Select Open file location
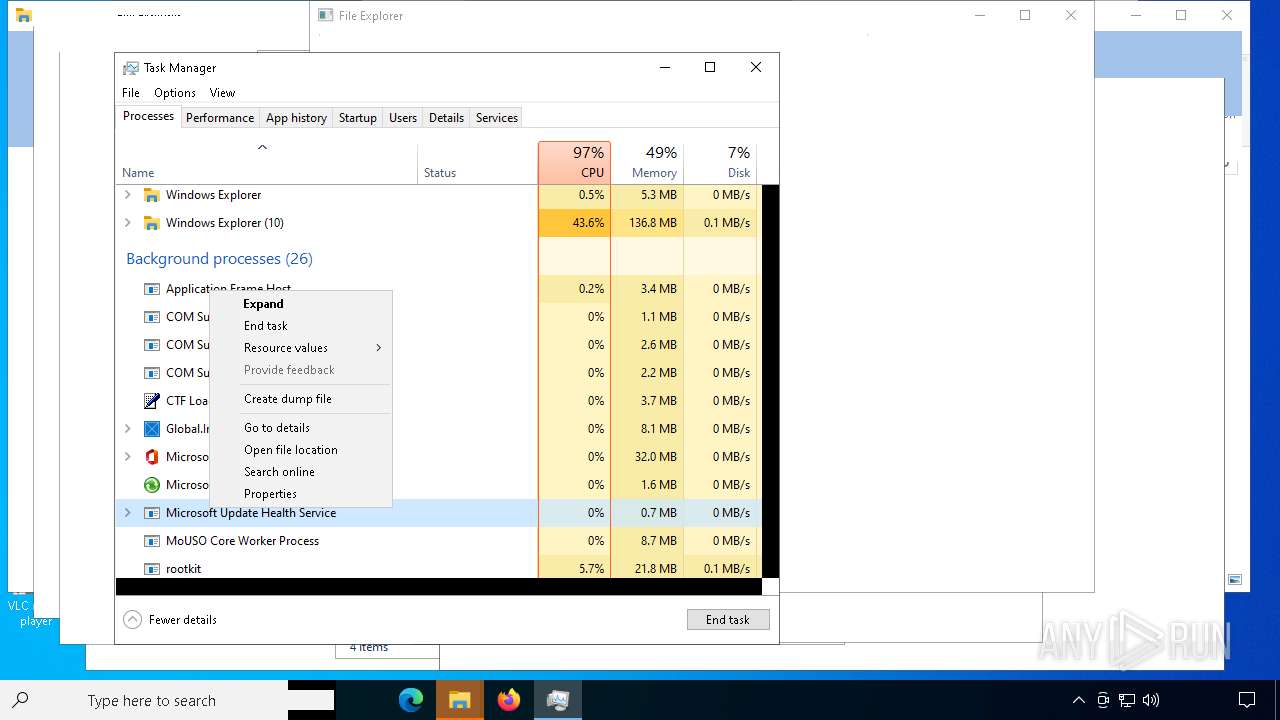 pyautogui.click(x=301, y=450)
